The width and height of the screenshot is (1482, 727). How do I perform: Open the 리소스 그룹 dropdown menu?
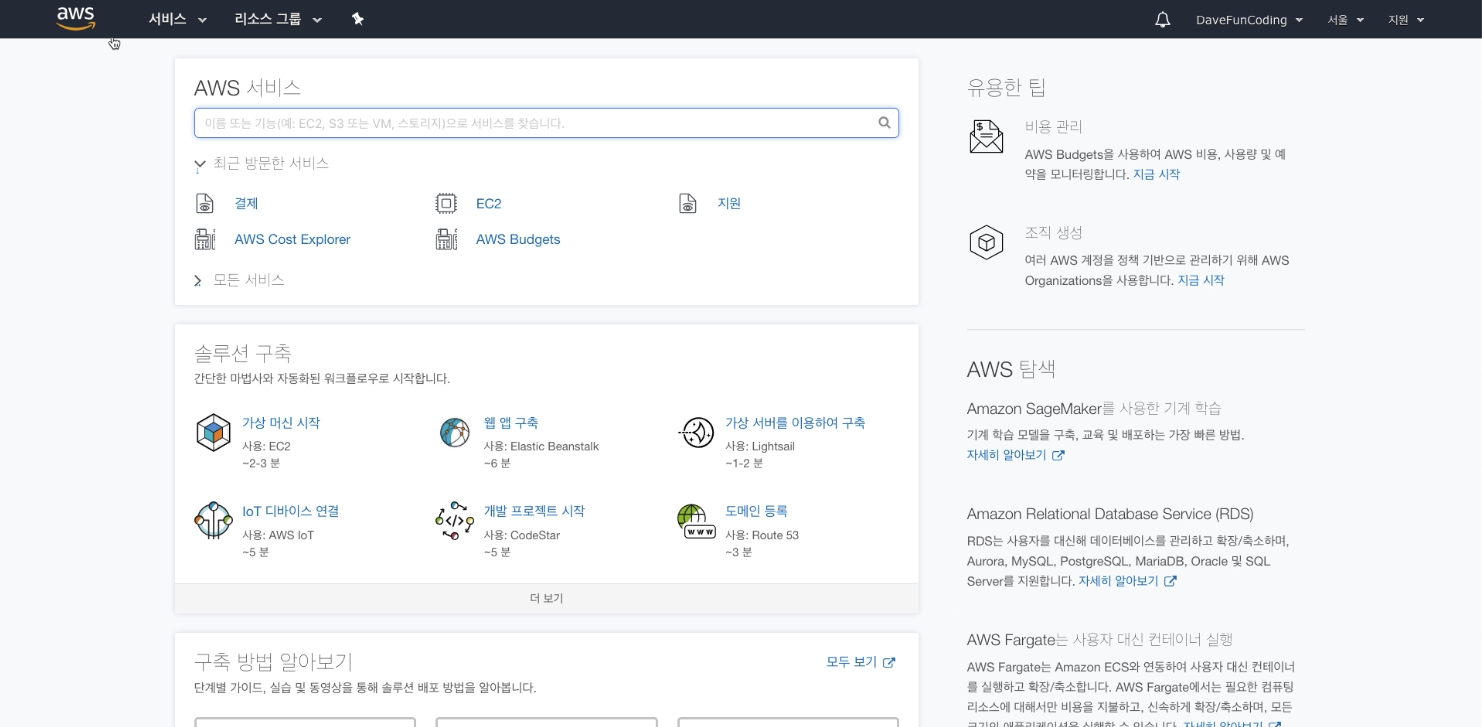pyautogui.click(x=279, y=19)
